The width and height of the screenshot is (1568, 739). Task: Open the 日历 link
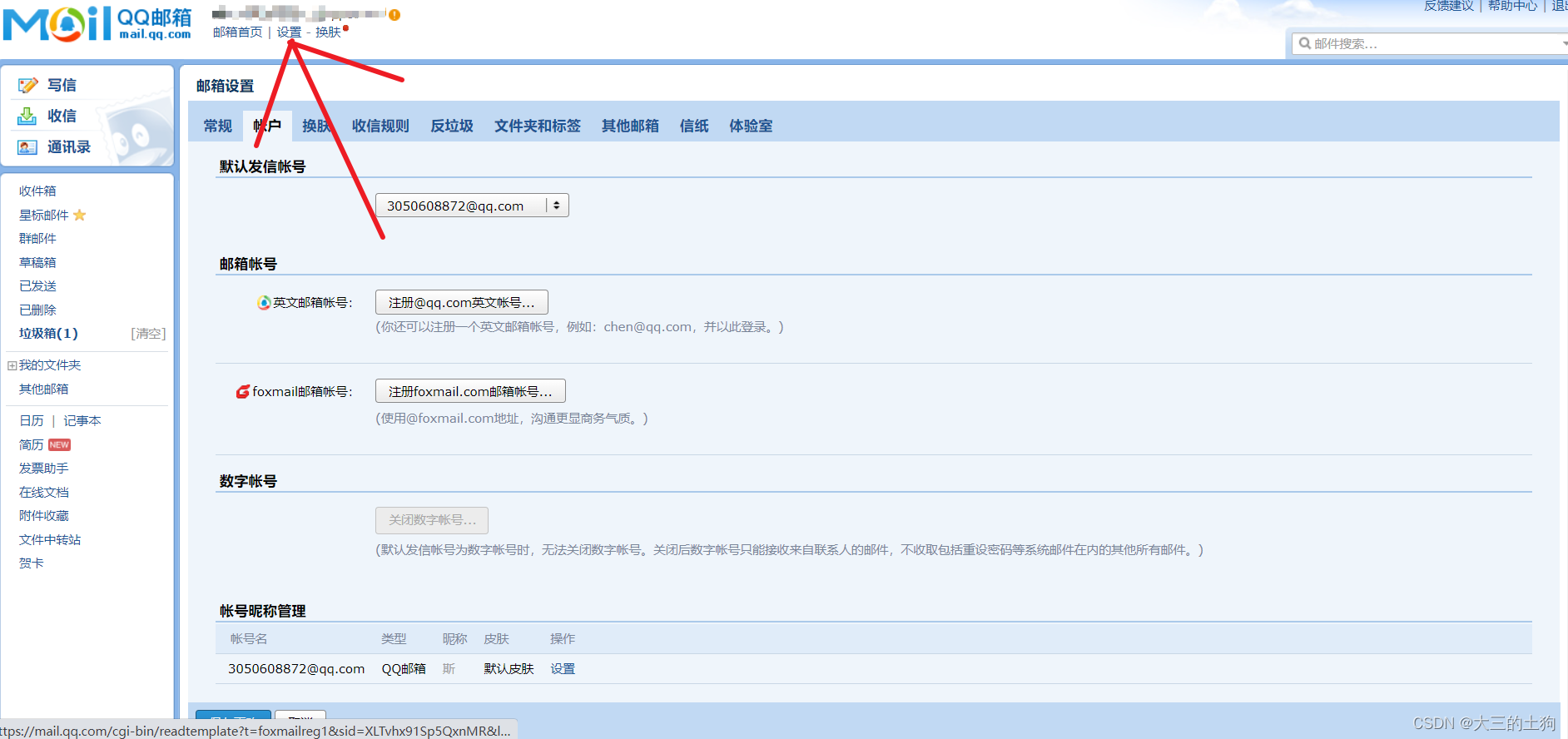(32, 420)
